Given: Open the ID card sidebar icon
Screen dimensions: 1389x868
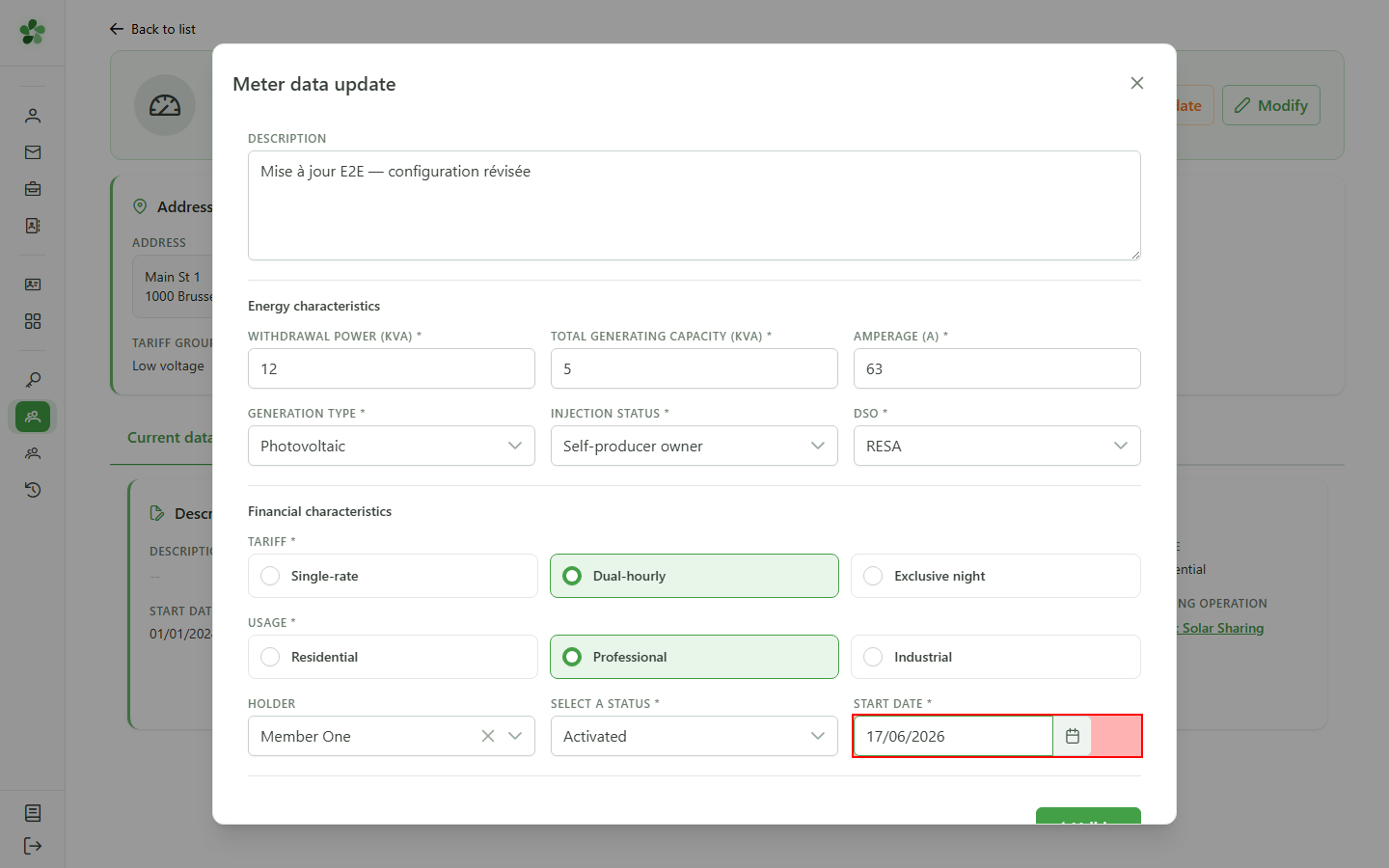Looking at the screenshot, I should [33, 285].
